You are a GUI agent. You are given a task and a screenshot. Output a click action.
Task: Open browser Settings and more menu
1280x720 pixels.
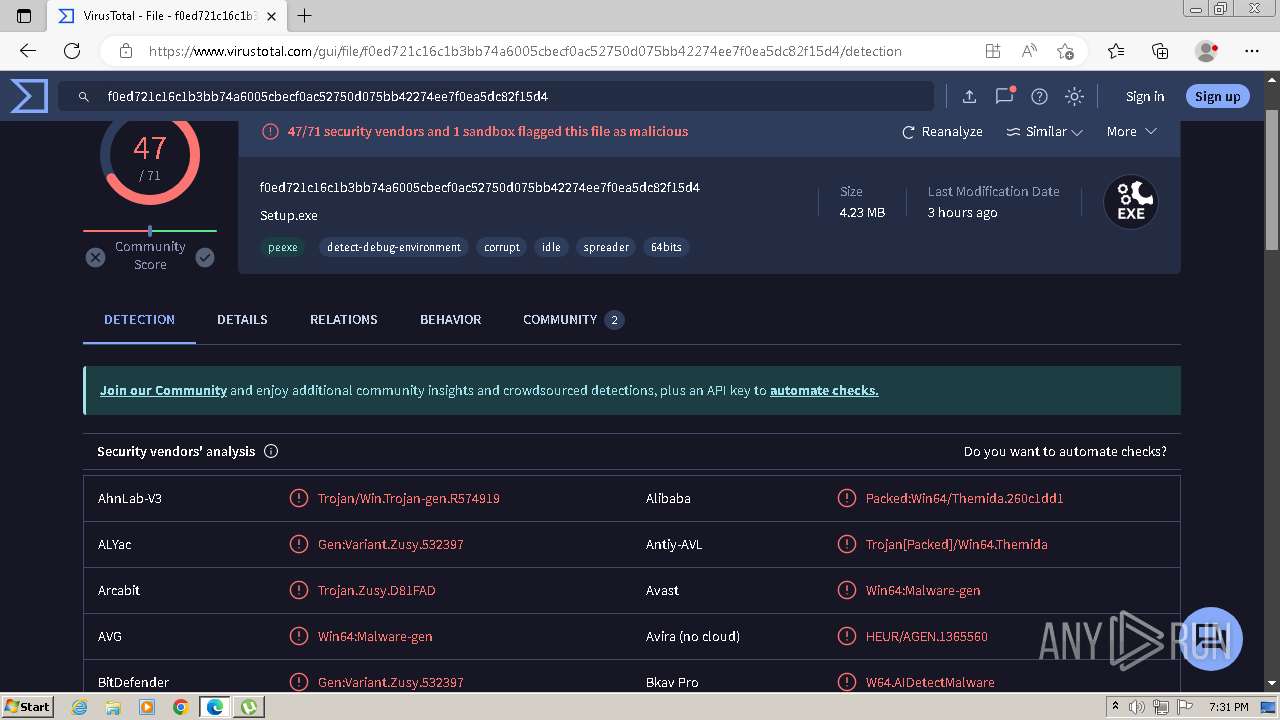click(1252, 51)
